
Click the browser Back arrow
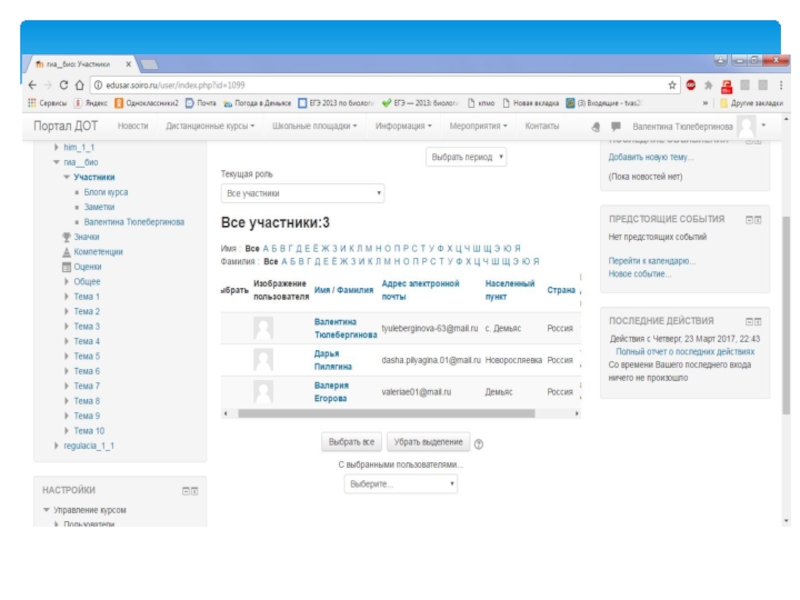[32, 85]
